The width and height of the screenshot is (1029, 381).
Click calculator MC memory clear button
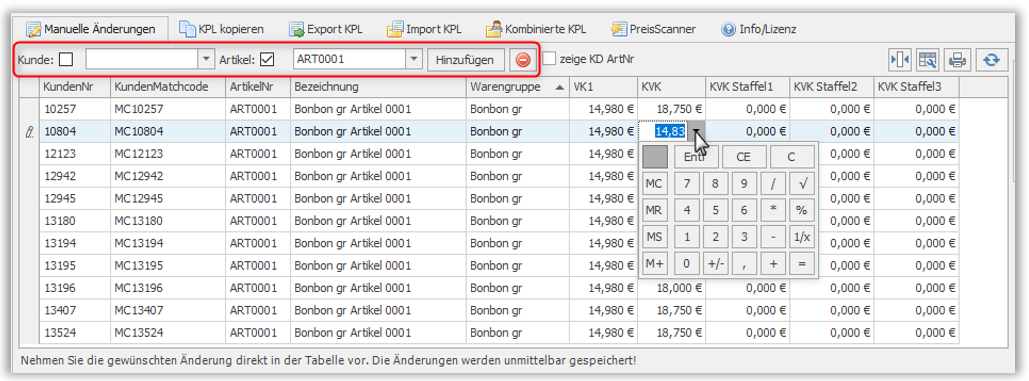[x=654, y=184]
